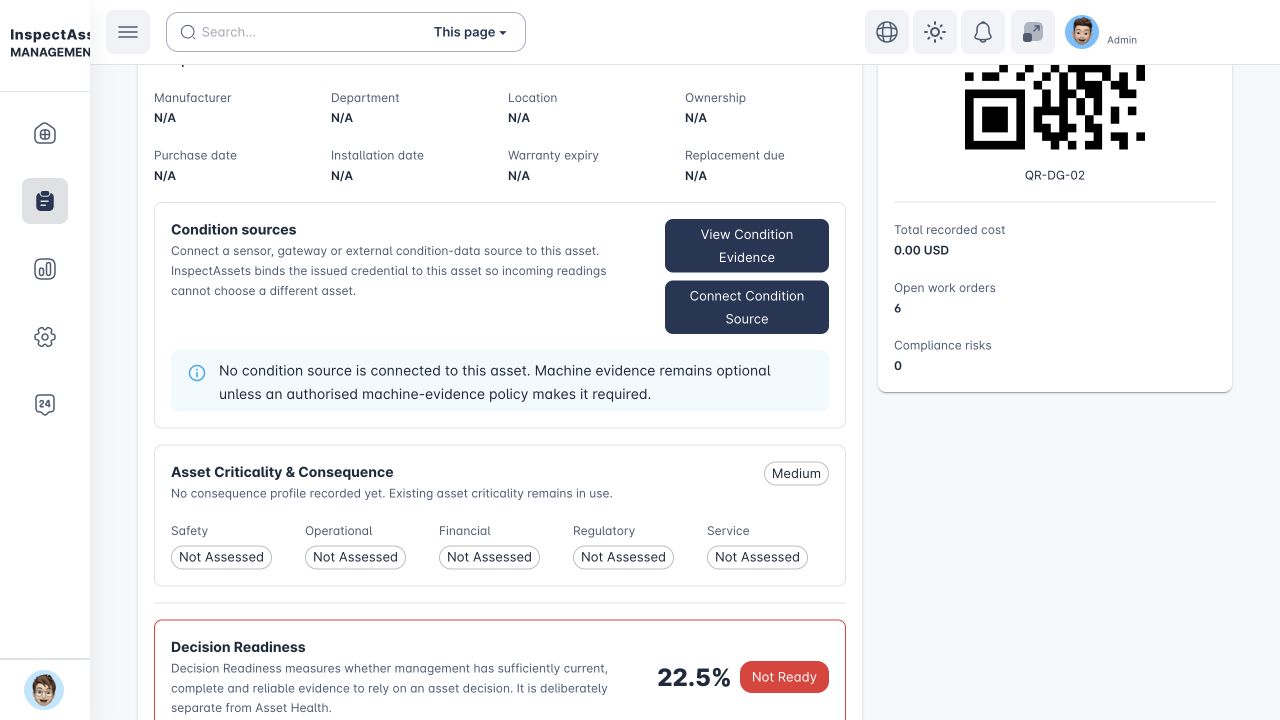Screen dimensions: 1280x720
Task: Click the Financial Not Assessed badge
Action: pyautogui.click(x=489, y=557)
